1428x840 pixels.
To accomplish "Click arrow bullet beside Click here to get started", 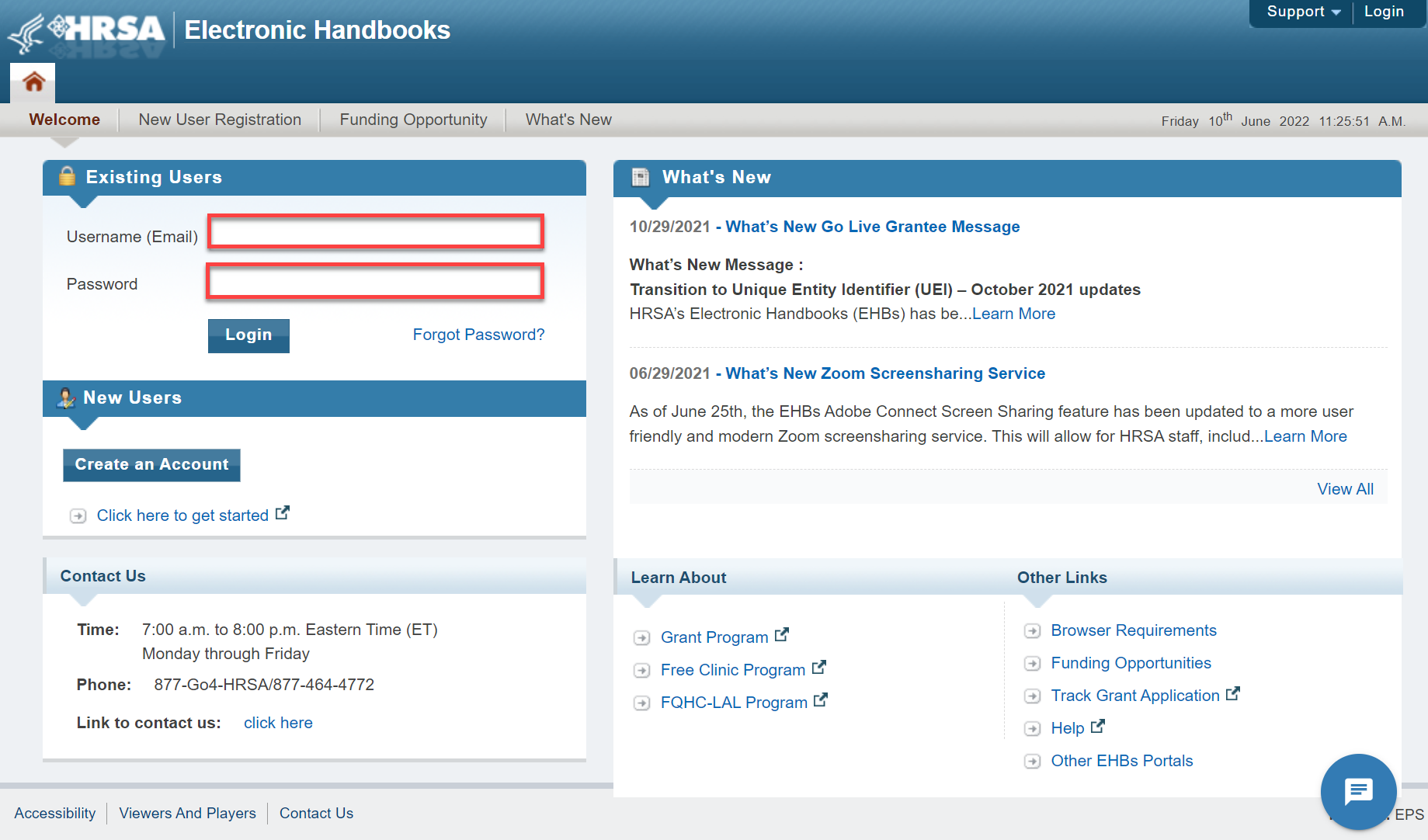I will pos(78,515).
